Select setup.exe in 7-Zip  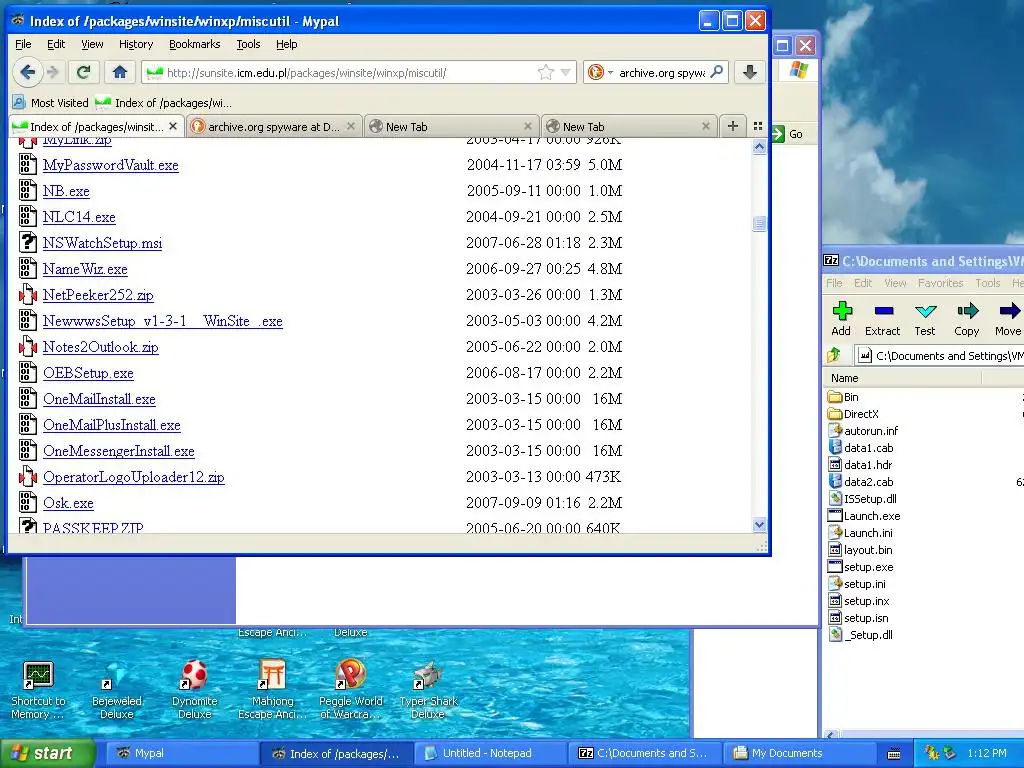(861, 567)
